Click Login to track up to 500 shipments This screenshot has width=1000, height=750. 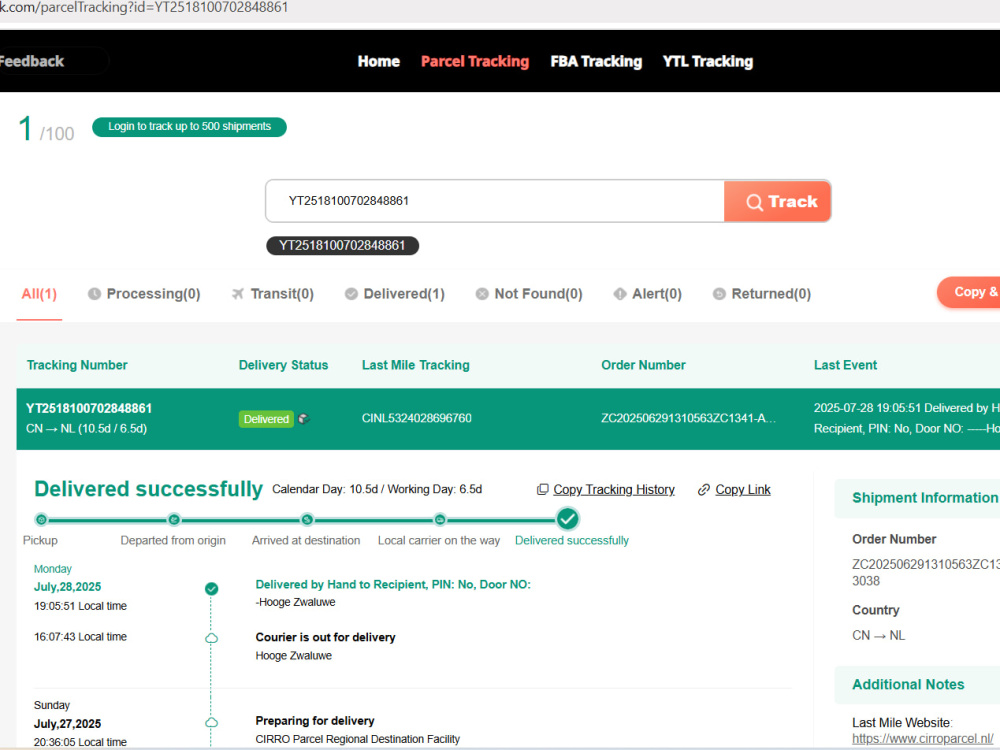(x=189, y=127)
